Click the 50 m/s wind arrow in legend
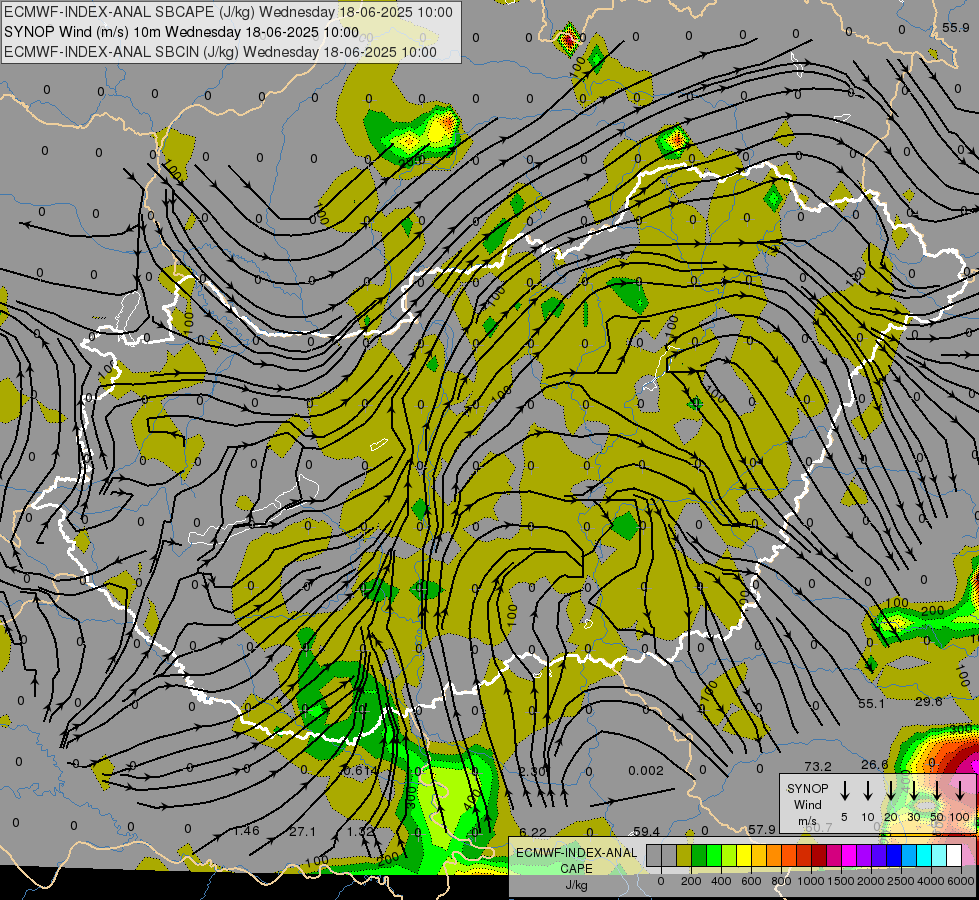 tap(937, 790)
